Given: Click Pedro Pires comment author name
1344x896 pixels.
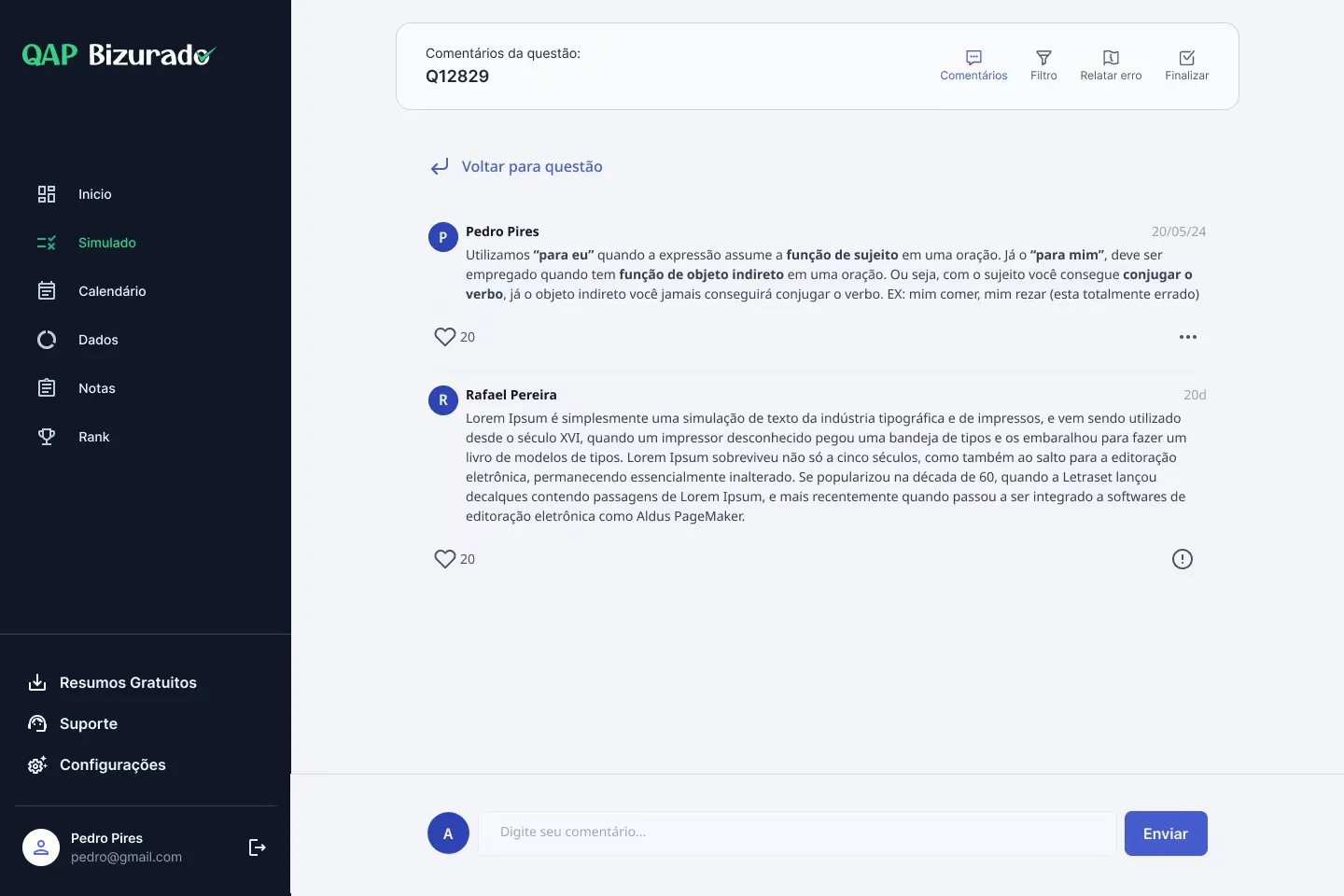Looking at the screenshot, I should pyautogui.click(x=502, y=231).
